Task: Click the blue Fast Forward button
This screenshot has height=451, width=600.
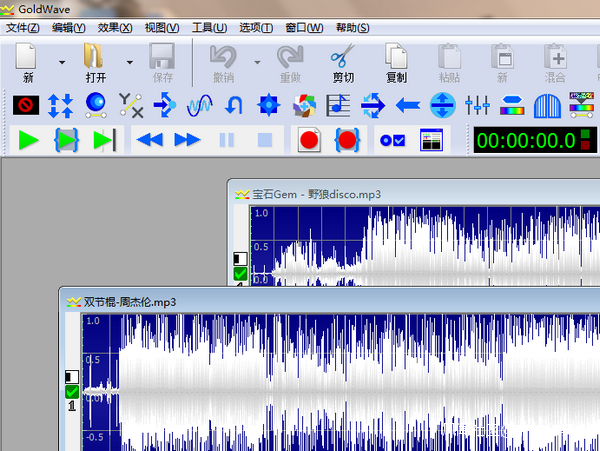Action: pyautogui.click(x=188, y=140)
